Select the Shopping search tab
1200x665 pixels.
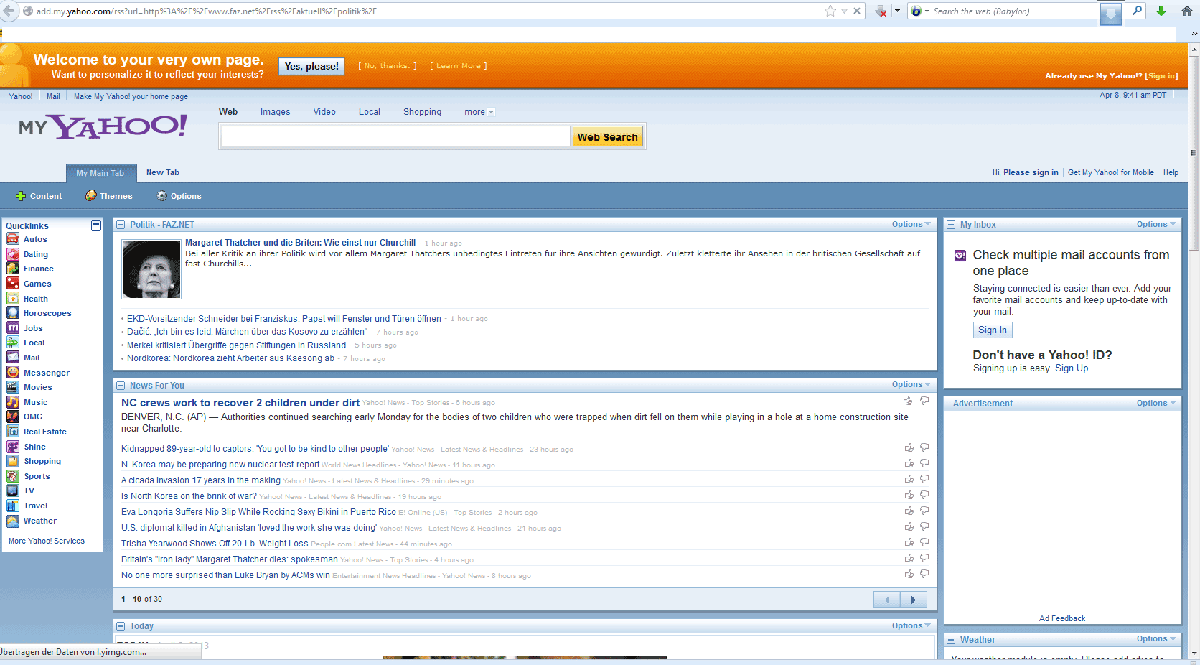422,112
